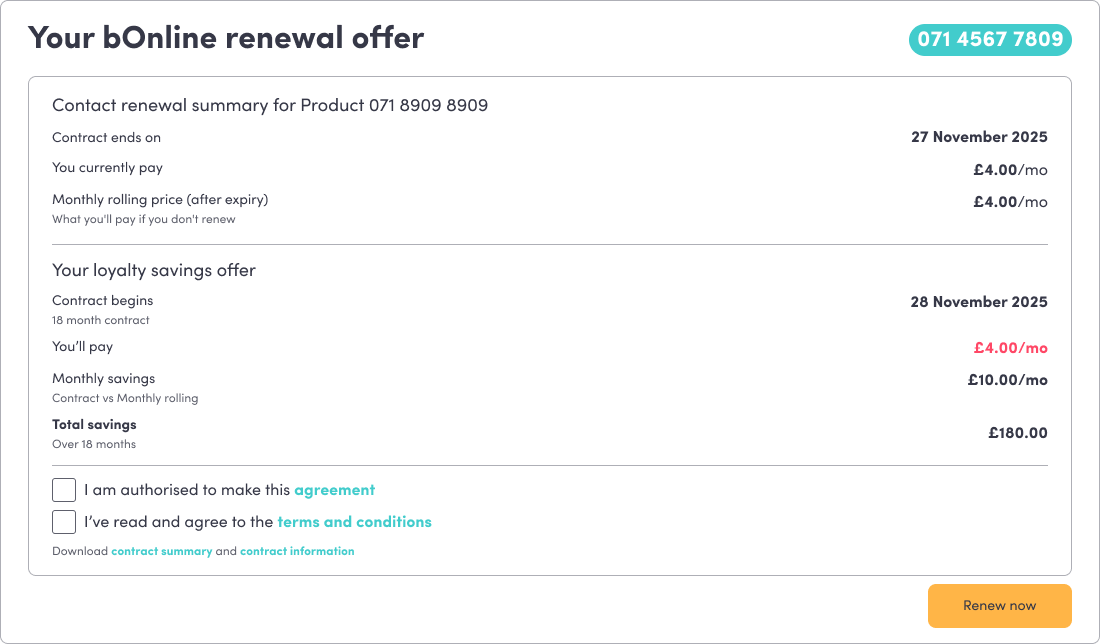Click the £180.00 total savings amount

click(x=1017, y=433)
